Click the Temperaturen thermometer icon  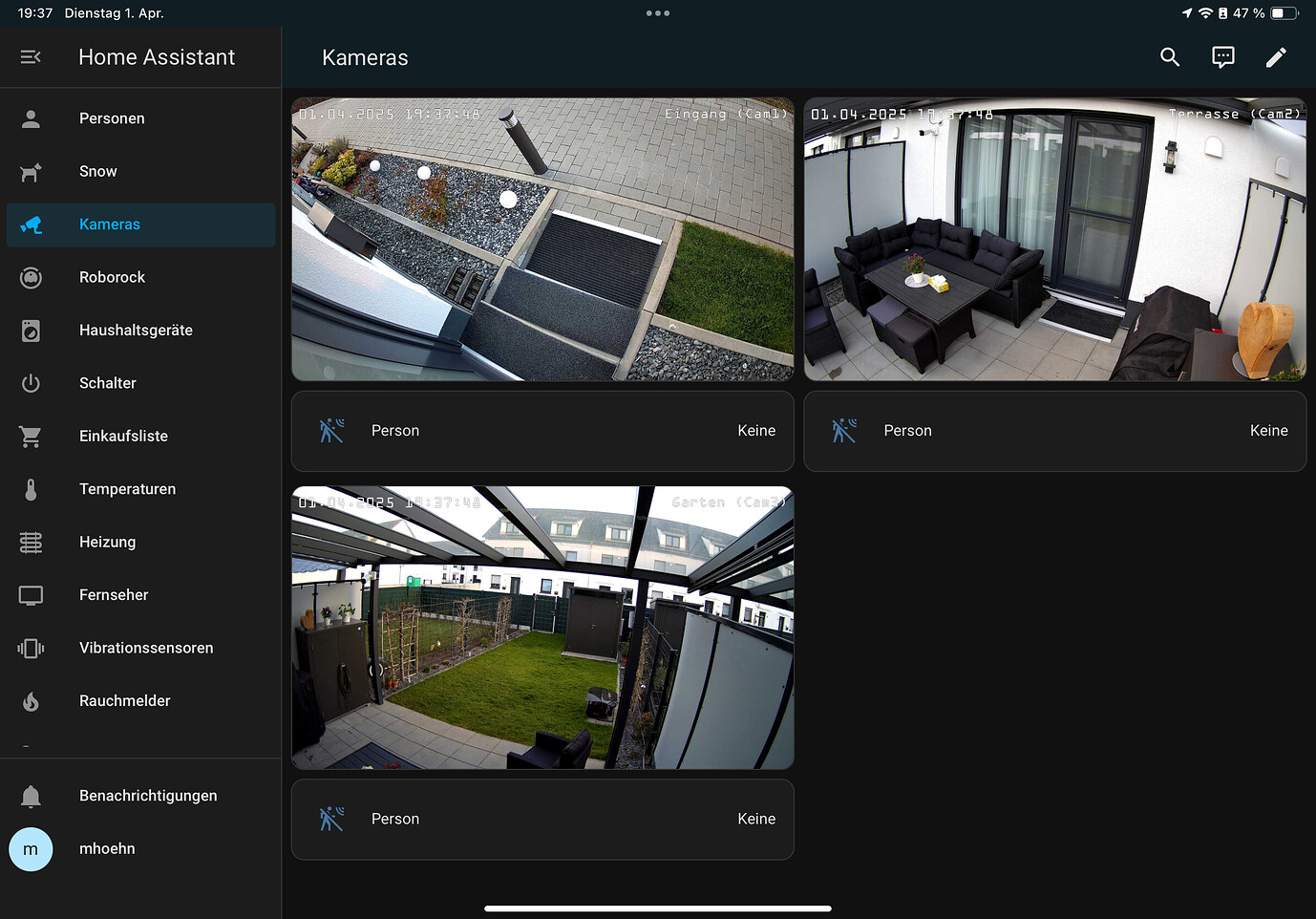[x=31, y=489]
